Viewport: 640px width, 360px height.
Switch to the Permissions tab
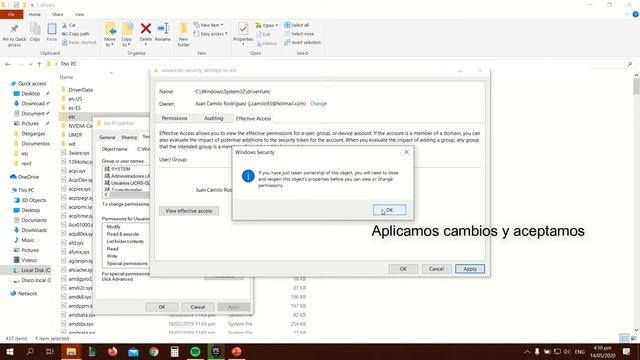174,118
